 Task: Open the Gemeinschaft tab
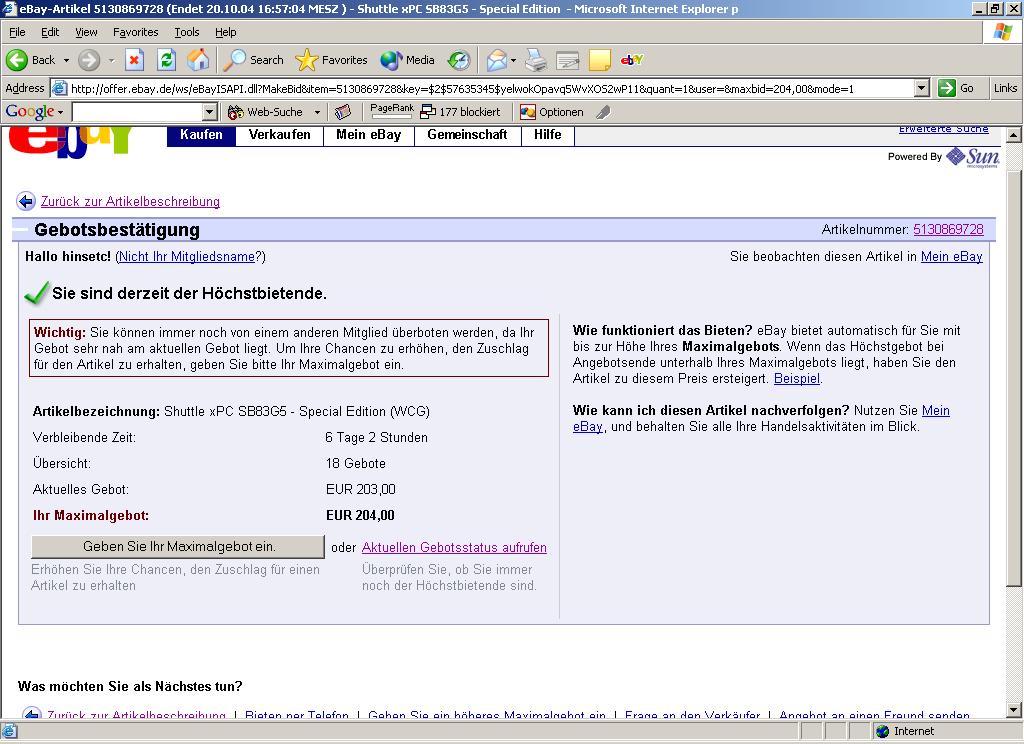[467, 135]
